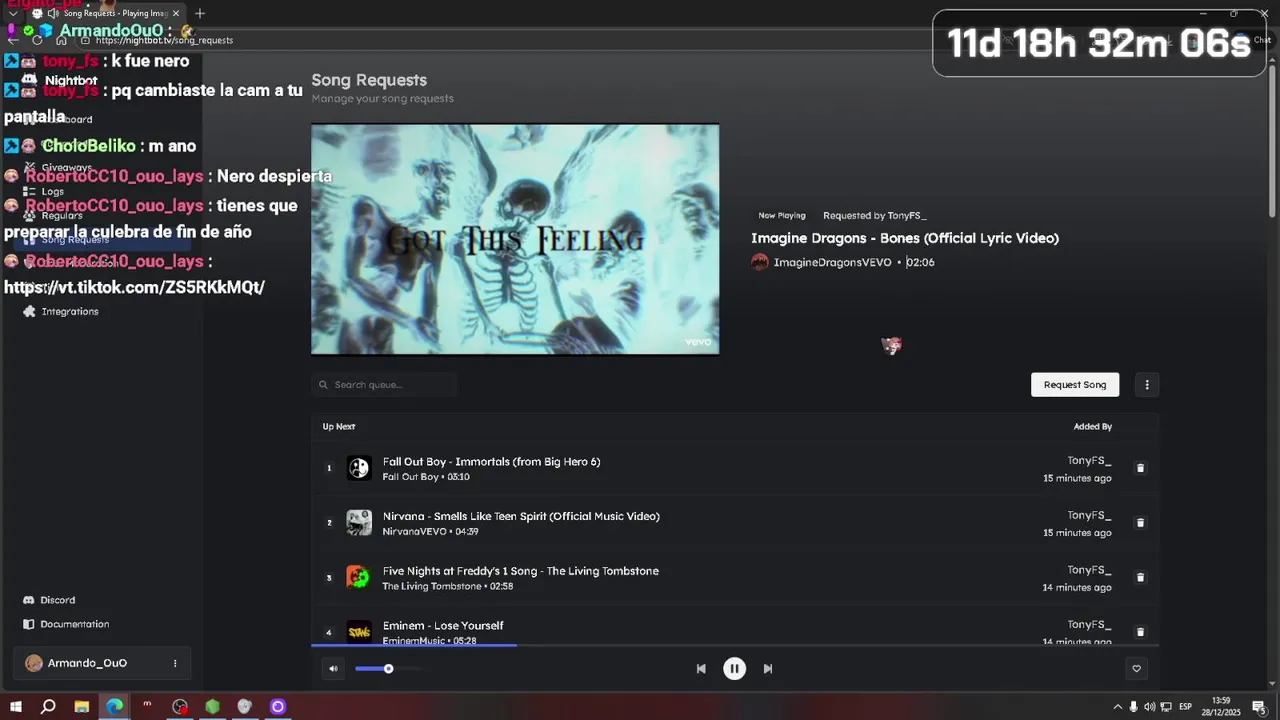1280x720 pixels.
Task: Select Eminem - Lose Yourself title
Action: [x=443, y=626]
